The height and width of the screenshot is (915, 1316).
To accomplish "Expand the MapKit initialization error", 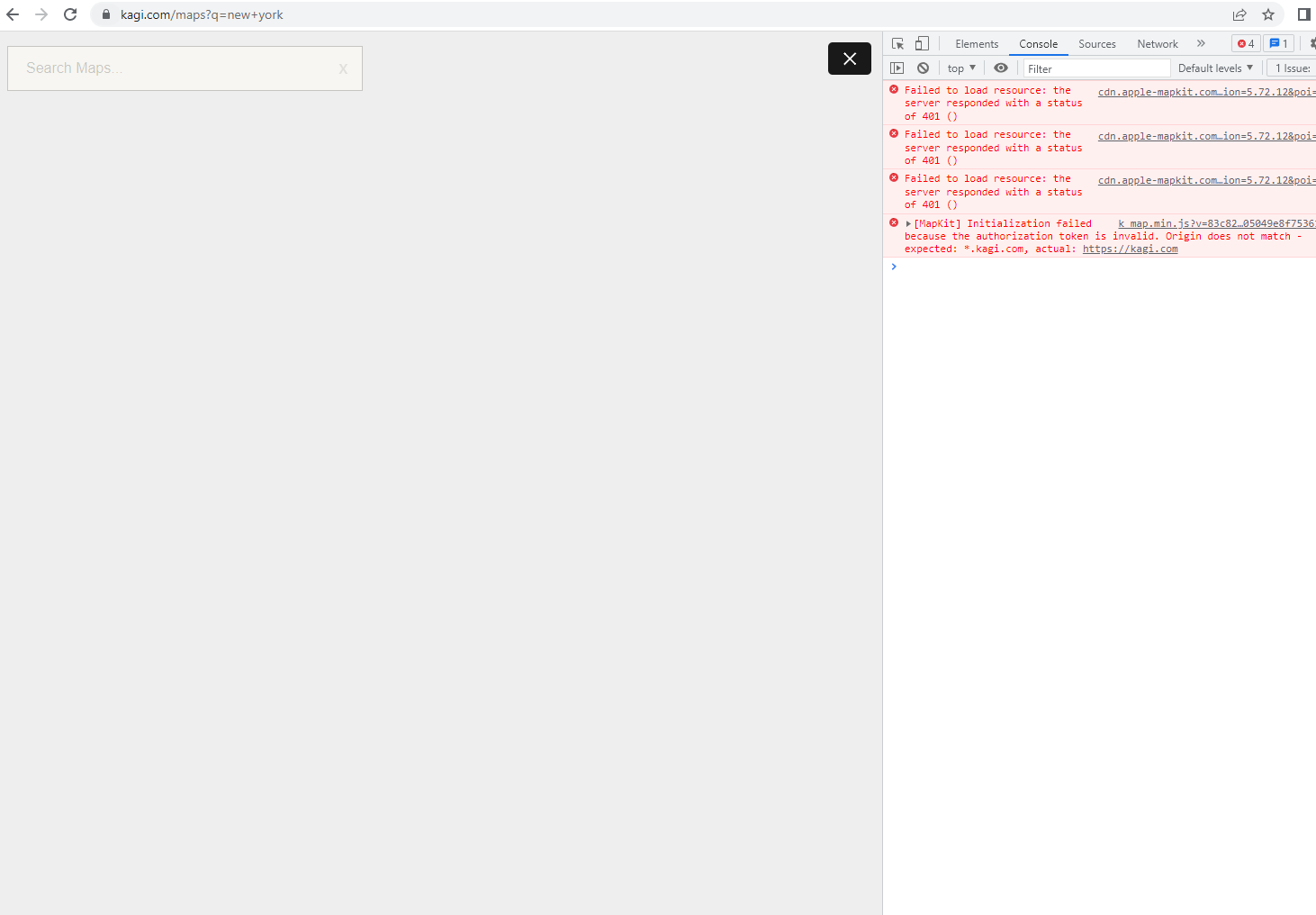I will 908,223.
